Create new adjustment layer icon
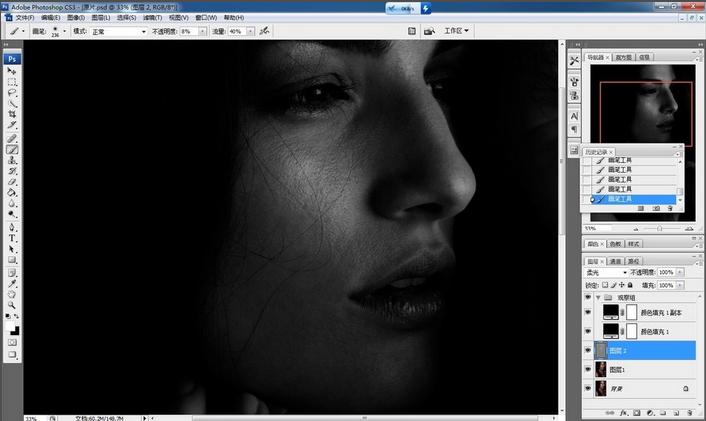The image size is (706, 421). [650, 413]
